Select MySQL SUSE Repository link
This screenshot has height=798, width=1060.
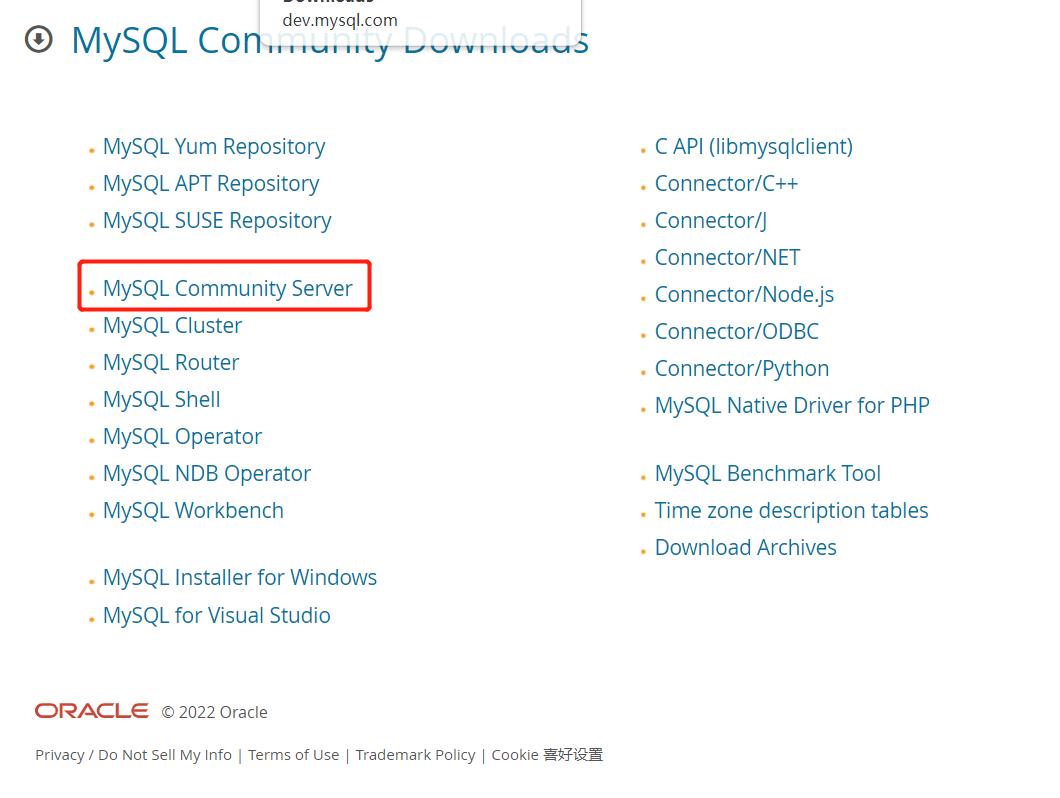(216, 220)
